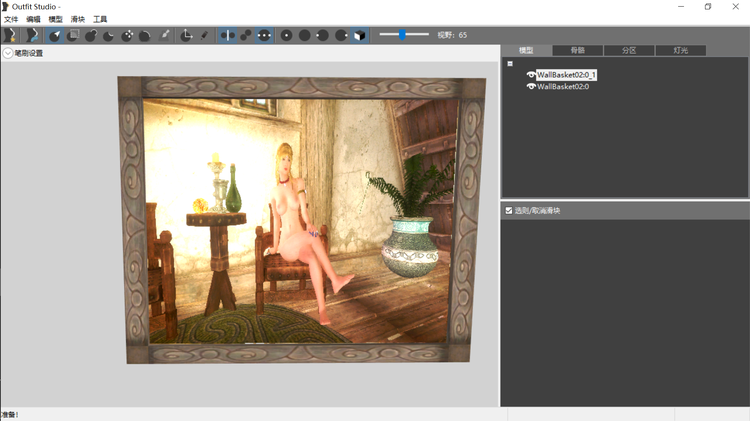
Task: Click the New Project toolbar icon
Action: click(x=10, y=35)
